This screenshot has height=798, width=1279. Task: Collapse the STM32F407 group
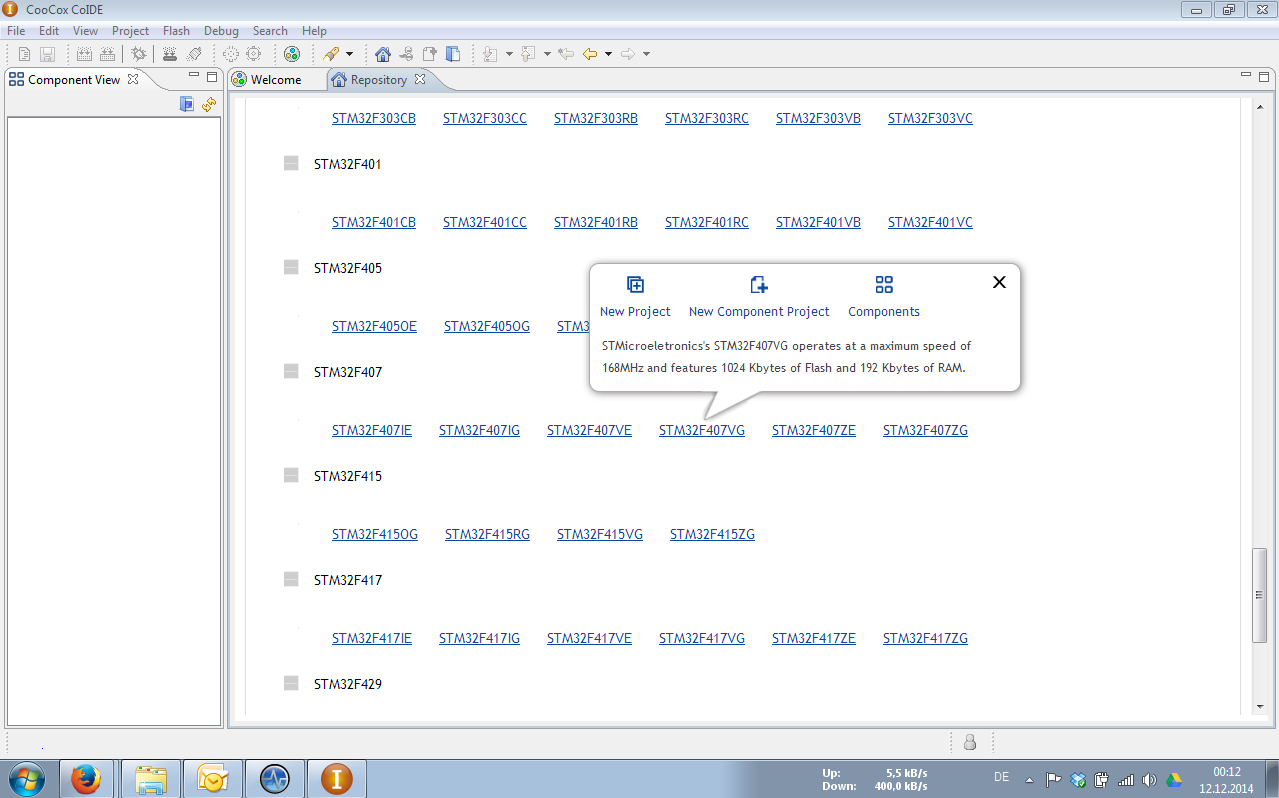[291, 371]
